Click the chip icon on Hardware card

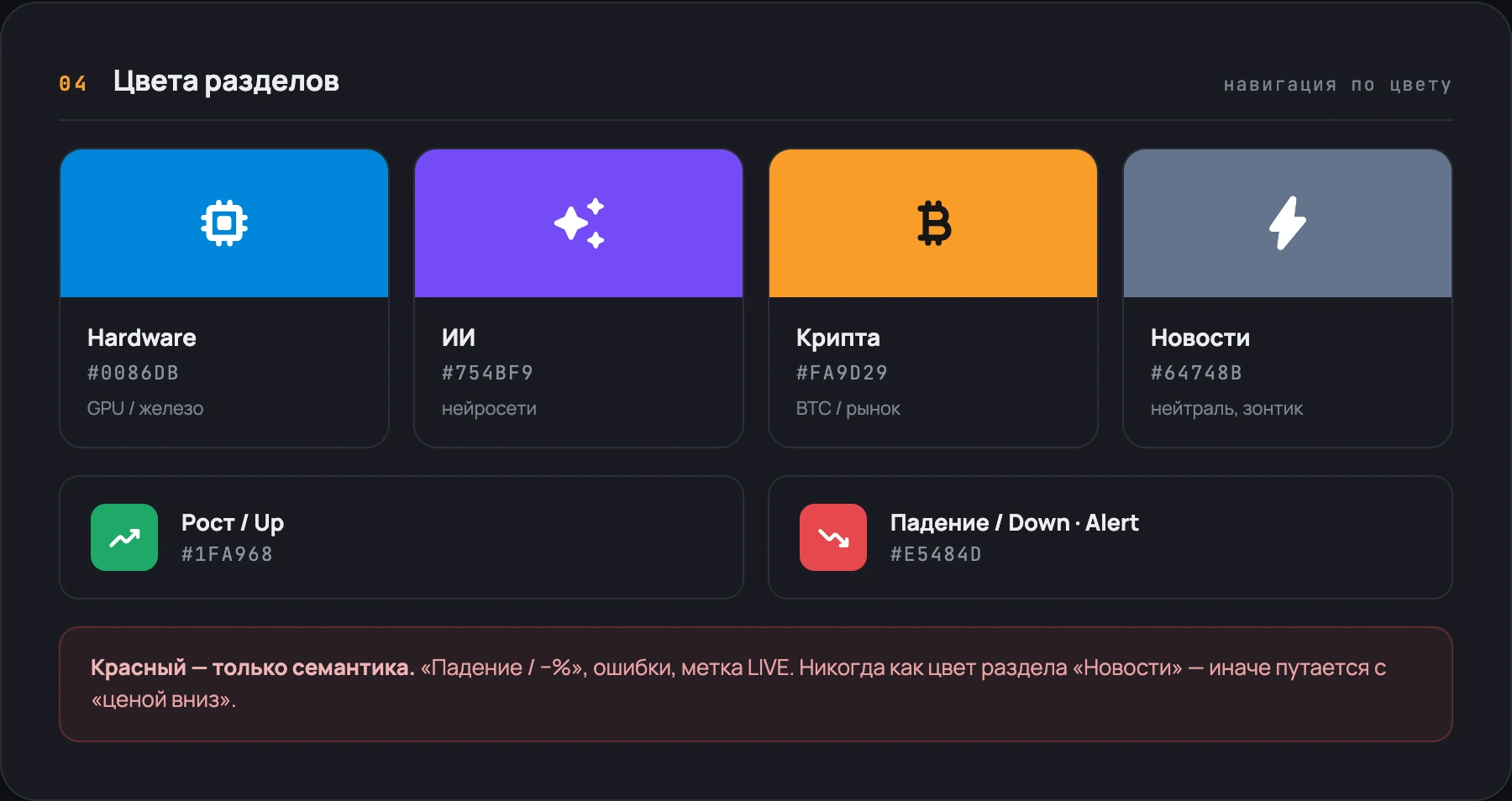[224, 223]
